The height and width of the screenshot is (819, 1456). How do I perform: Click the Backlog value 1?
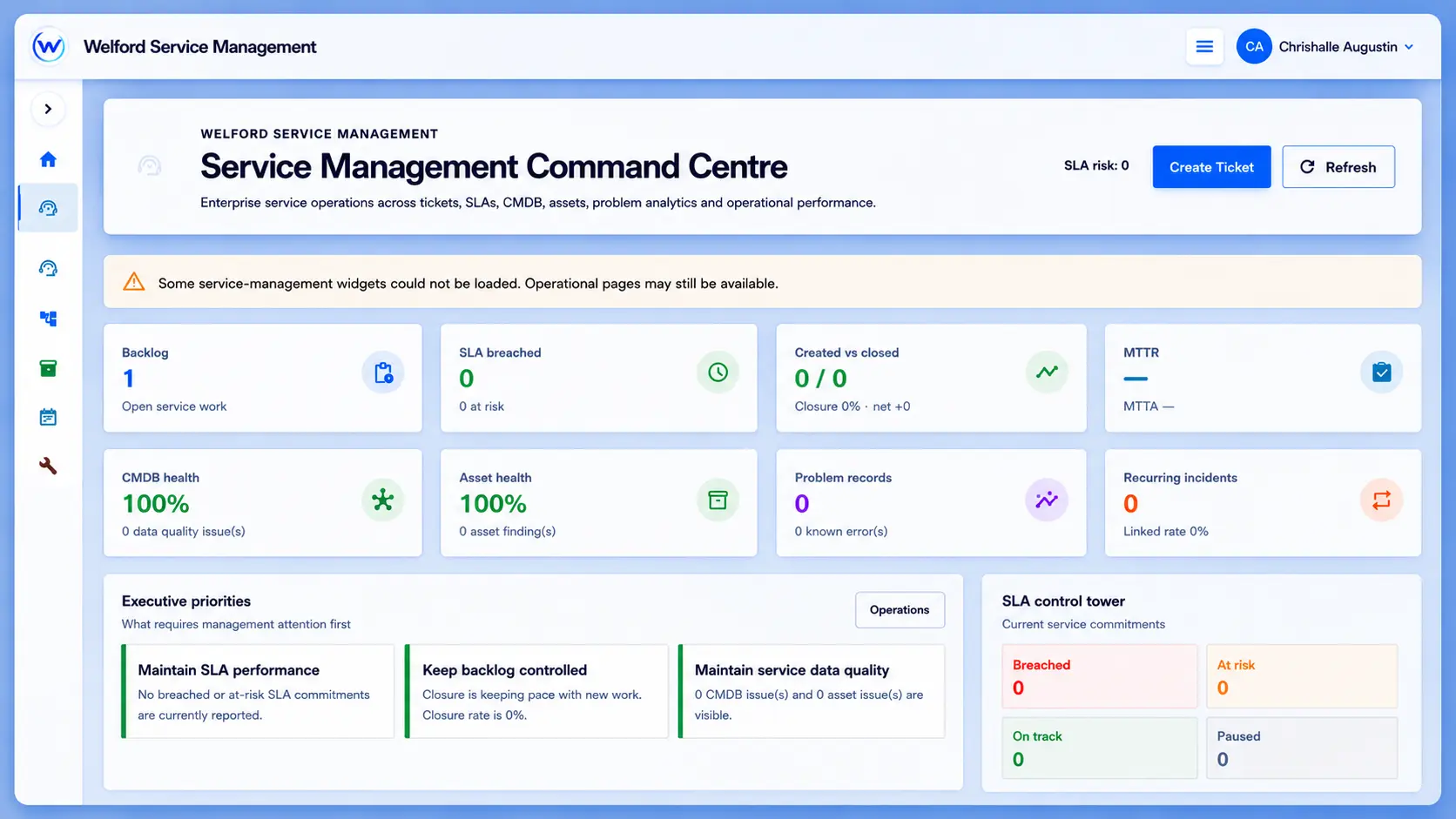point(129,379)
